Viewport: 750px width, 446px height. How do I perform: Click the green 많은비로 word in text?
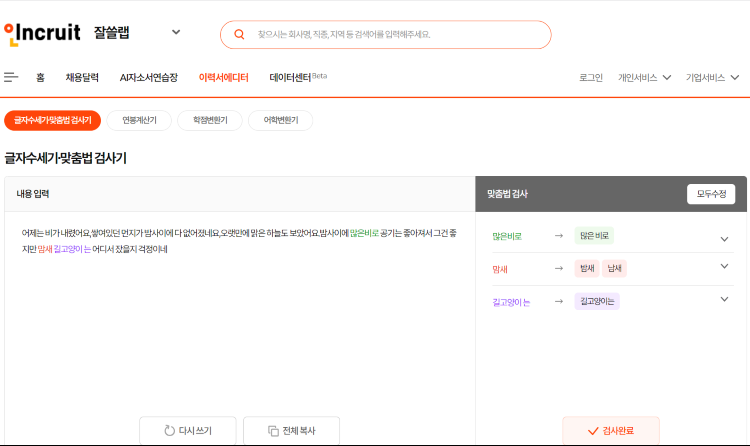364,233
